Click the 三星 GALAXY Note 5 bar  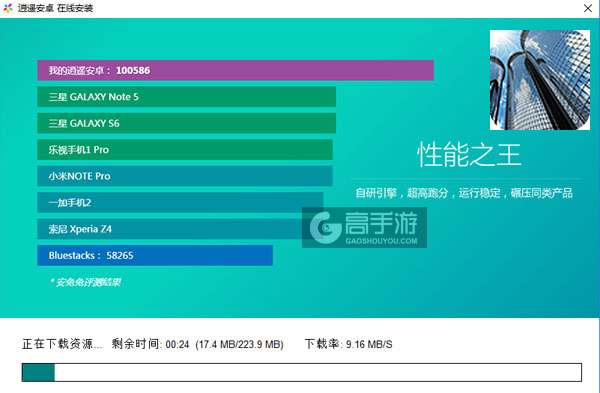coord(186,97)
